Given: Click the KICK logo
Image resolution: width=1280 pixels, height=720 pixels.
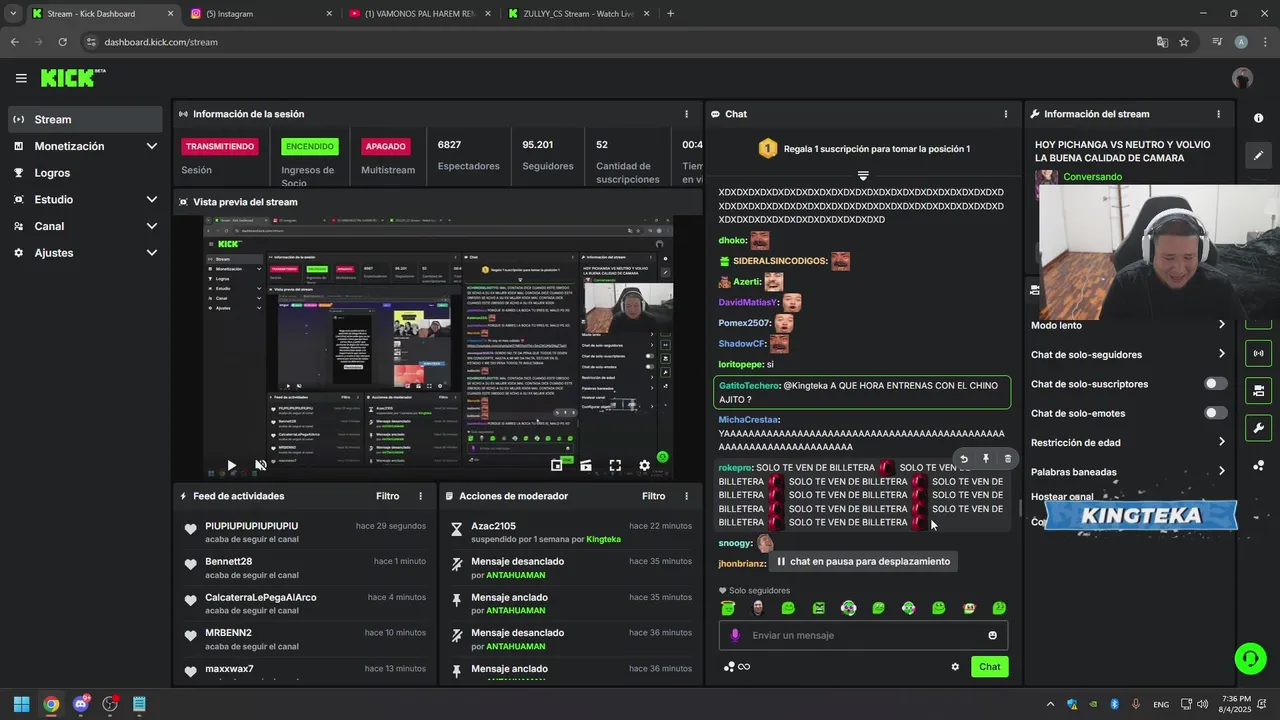Looking at the screenshot, I should [72, 78].
